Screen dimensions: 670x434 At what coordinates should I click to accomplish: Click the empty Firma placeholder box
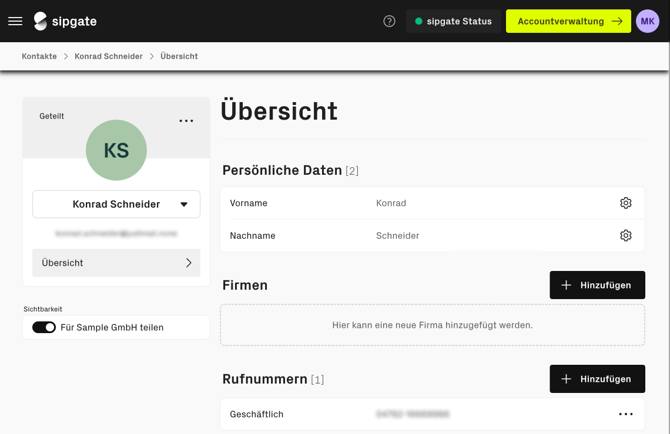432,325
